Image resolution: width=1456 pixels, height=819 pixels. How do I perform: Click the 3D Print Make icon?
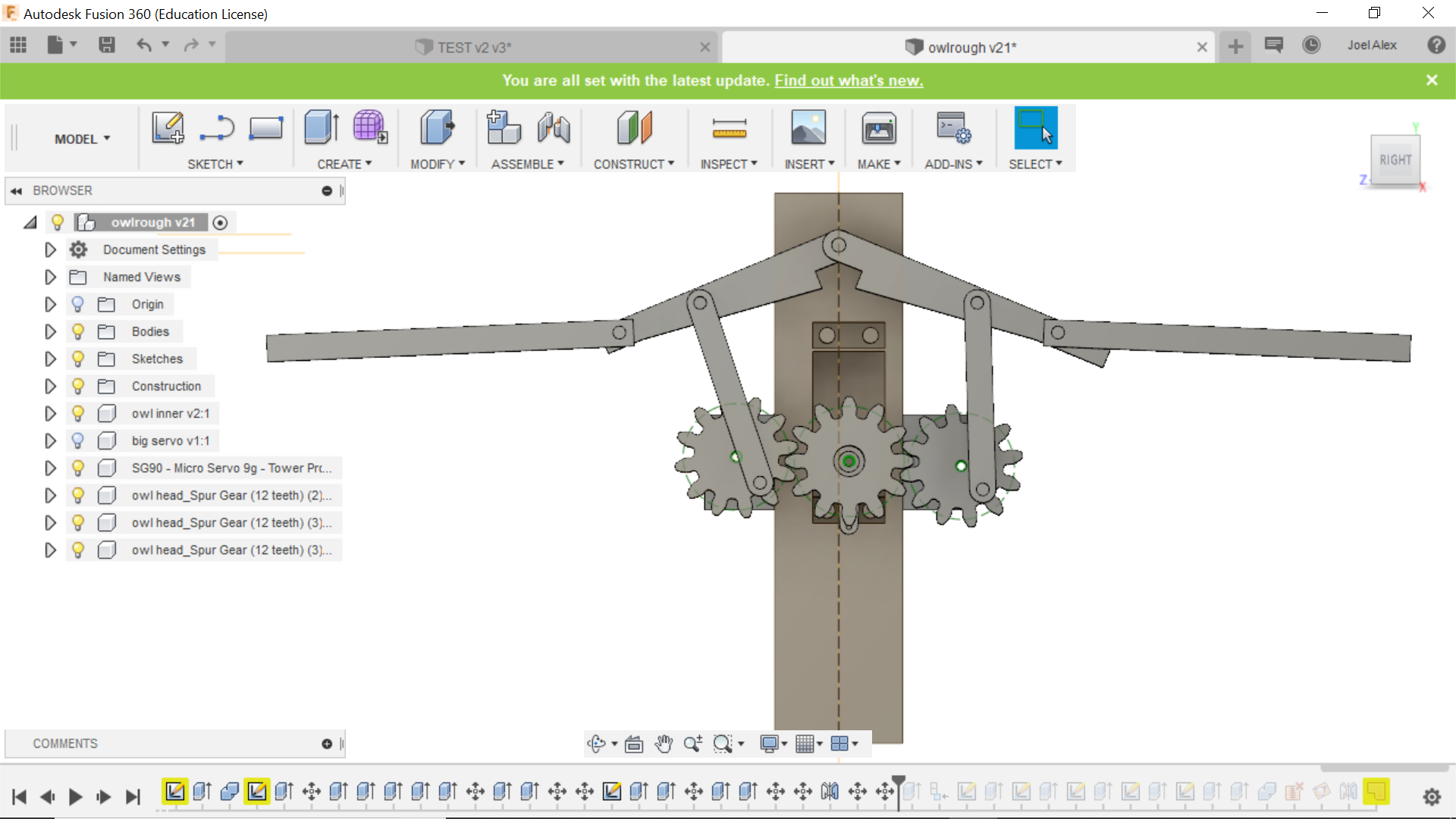[878, 129]
